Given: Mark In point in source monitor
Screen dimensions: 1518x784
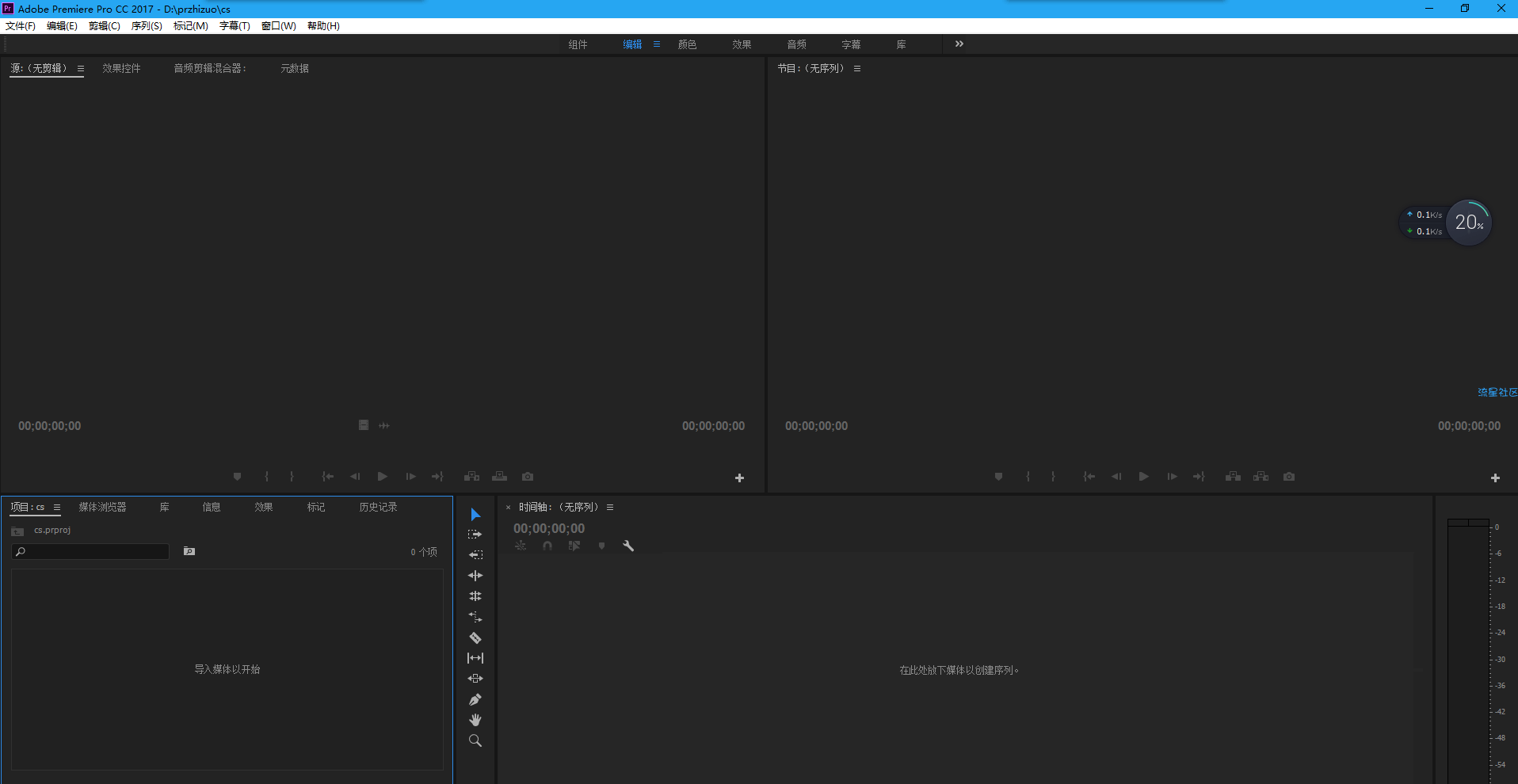Looking at the screenshot, I should pos(266,477).
